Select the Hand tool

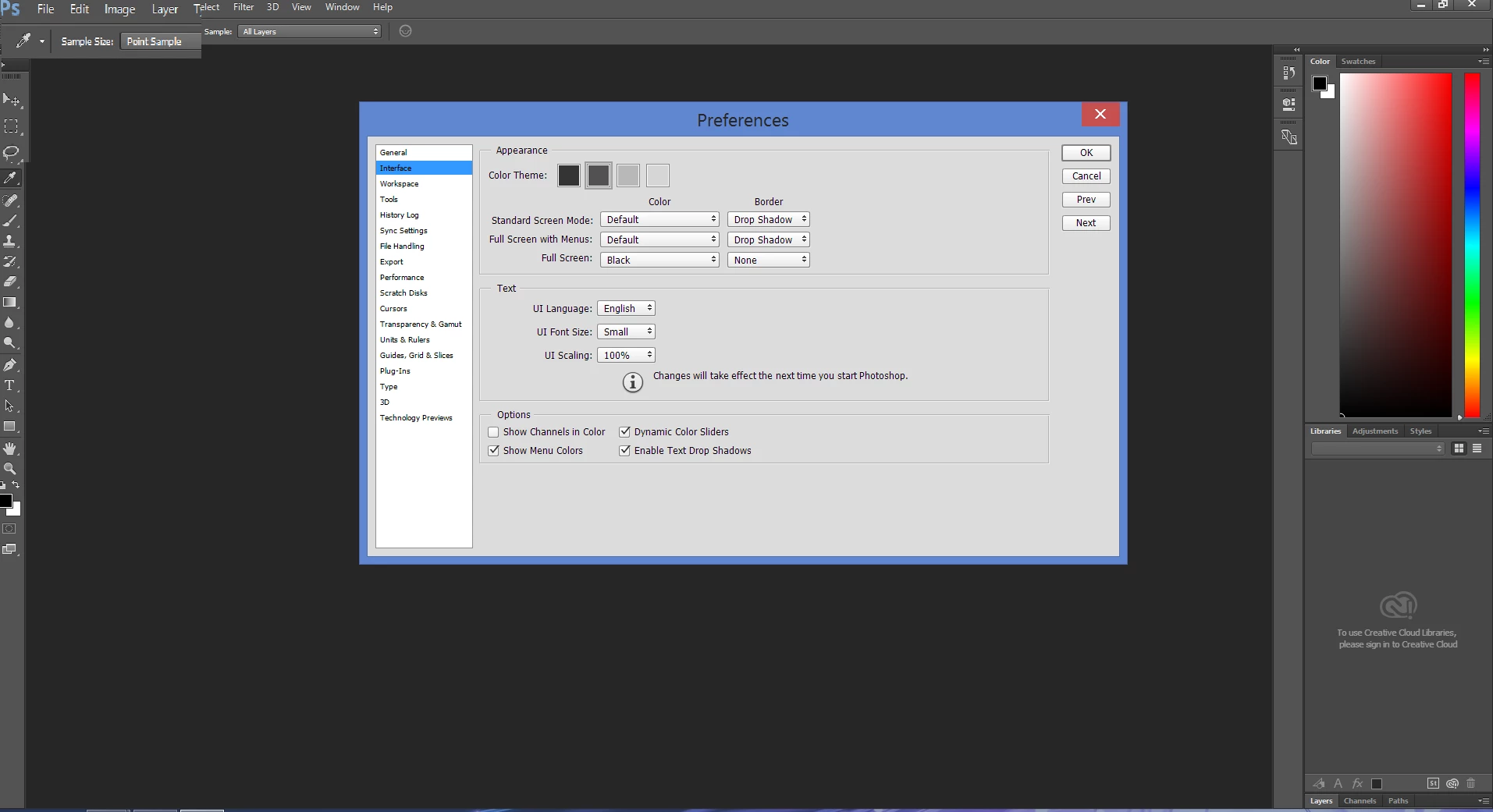(x=11, y=449)
